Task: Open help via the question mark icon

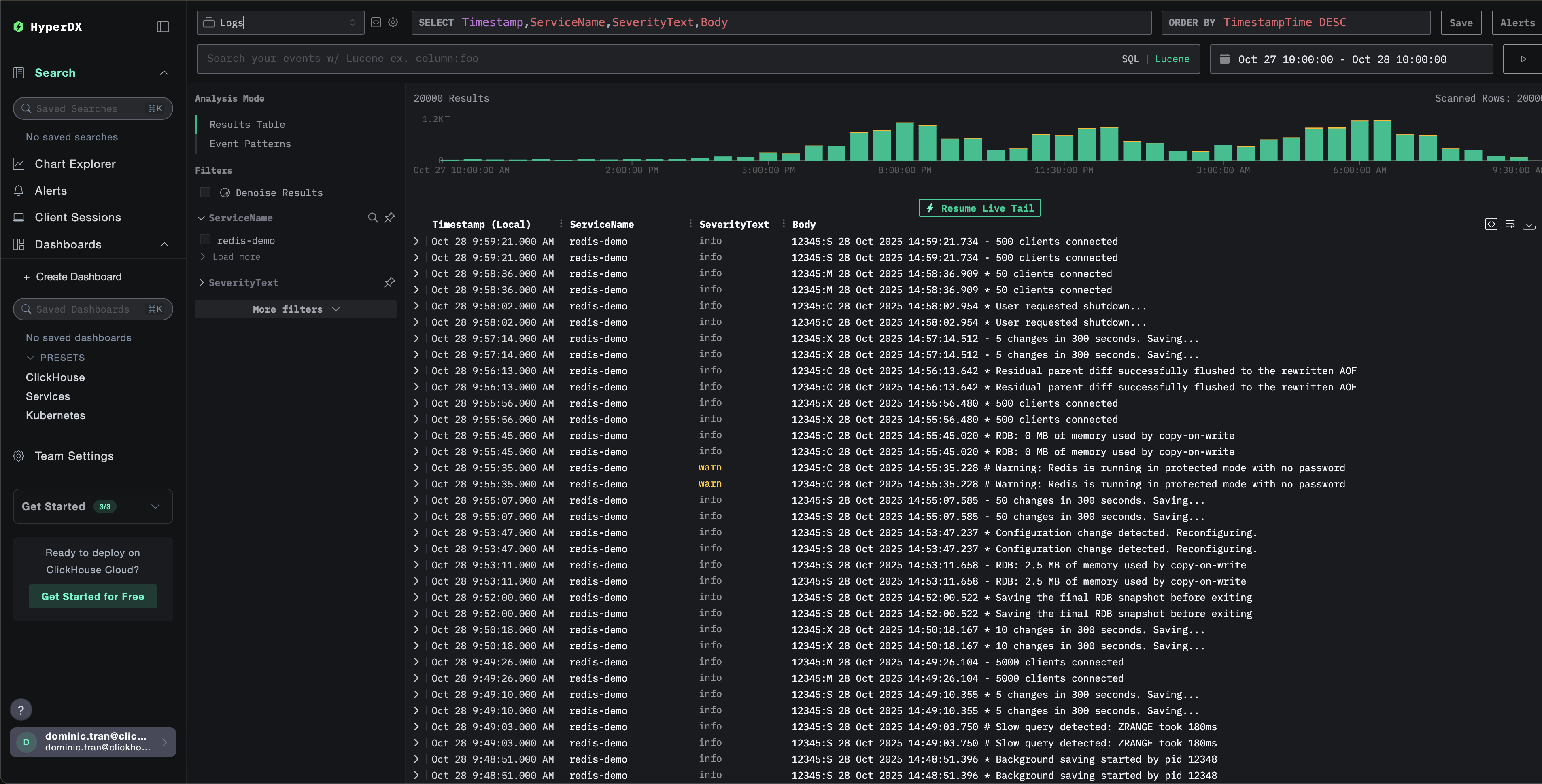Action: 21,710
